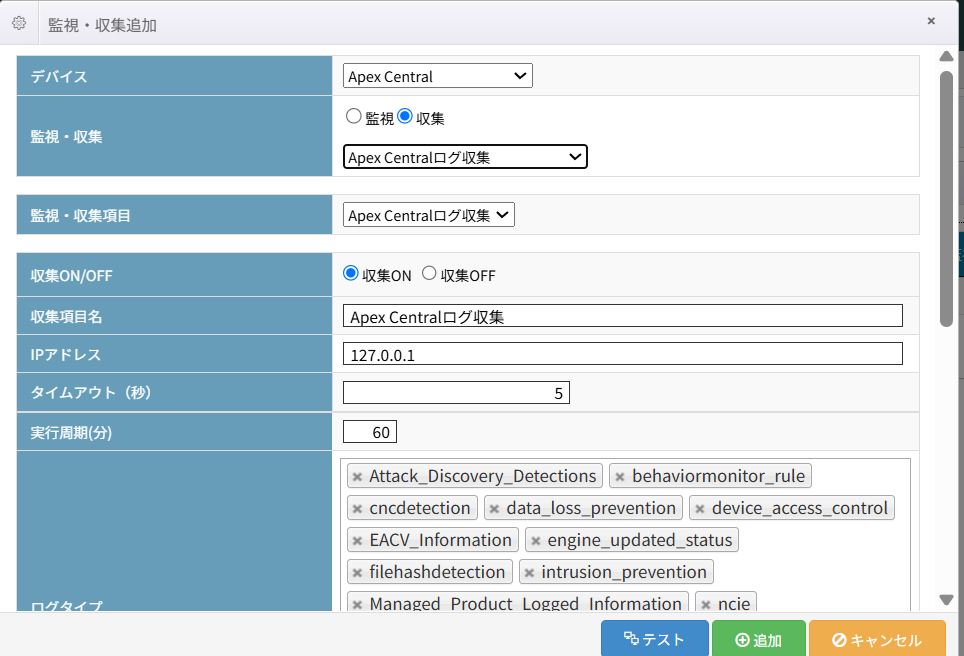Click the Attack_Discovery_Detections tag text

[x=483, y=476]
